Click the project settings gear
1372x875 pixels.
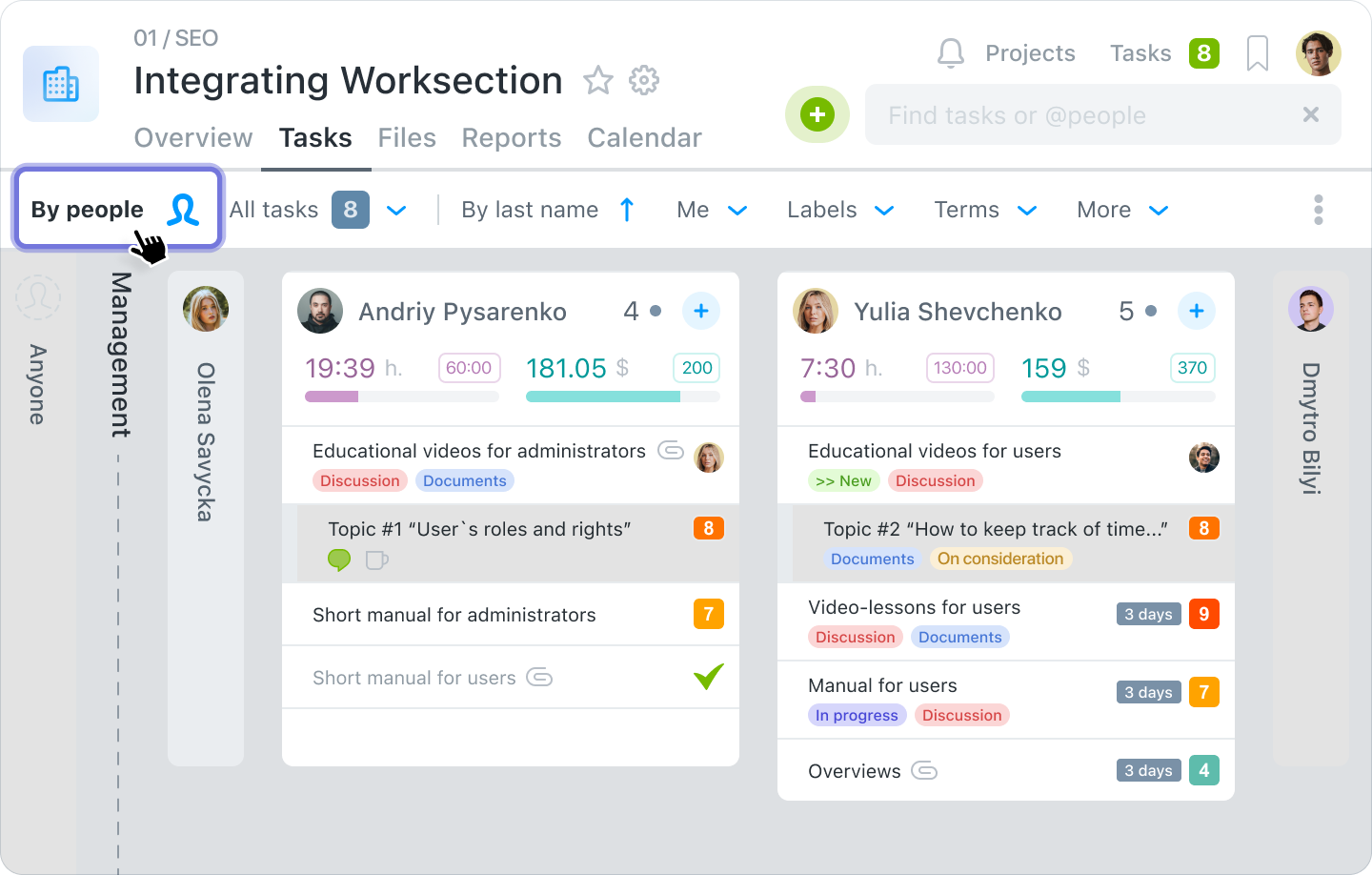[x=644, y=81]
